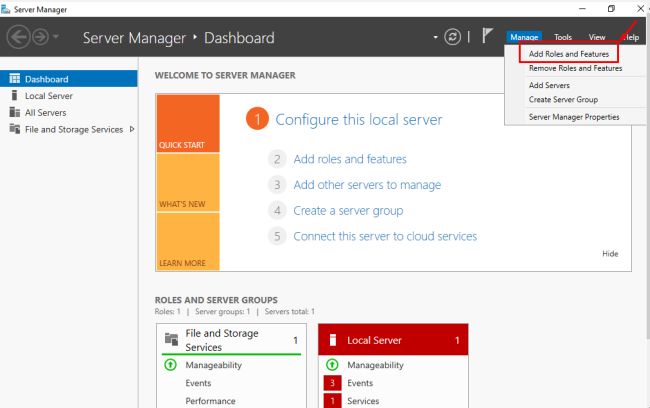This screenshot has height=408, width=650.
Task: Click the forward navigation arrow icon
Action: [x=42, y=38]
